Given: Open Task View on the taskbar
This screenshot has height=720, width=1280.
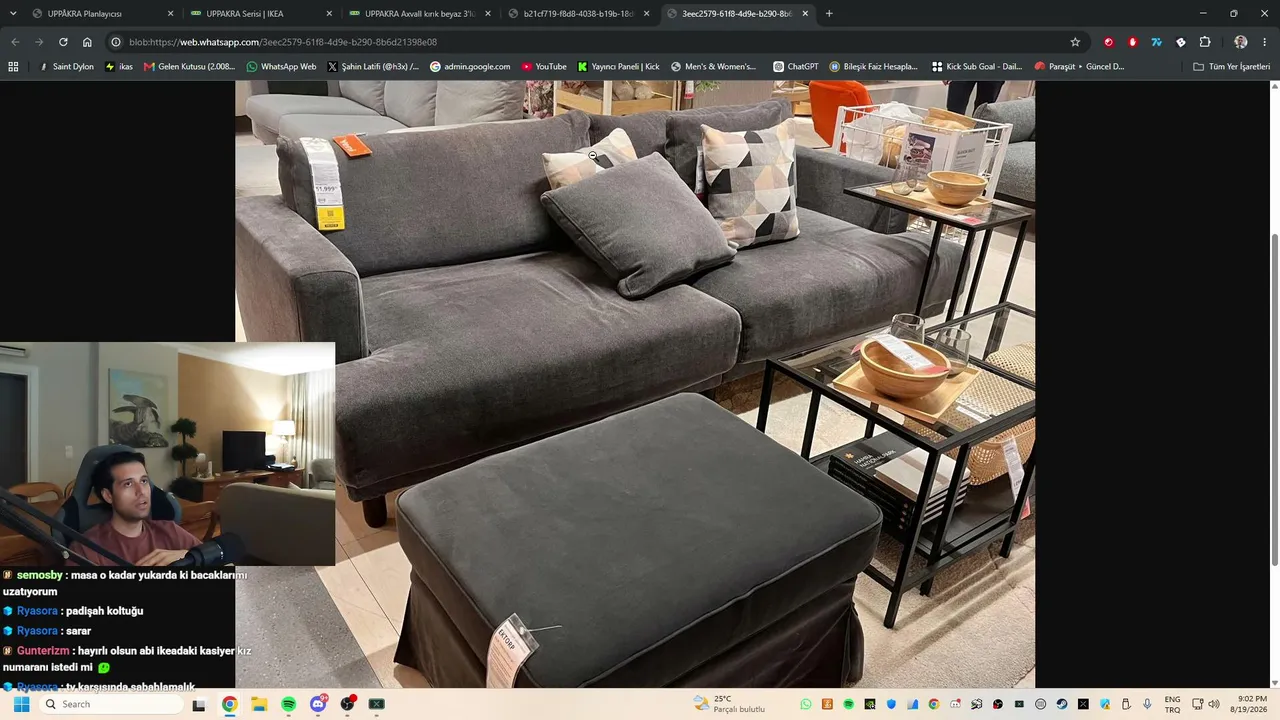Looking at the screenshot, I should pyautogui.click(x=199, y=704).
